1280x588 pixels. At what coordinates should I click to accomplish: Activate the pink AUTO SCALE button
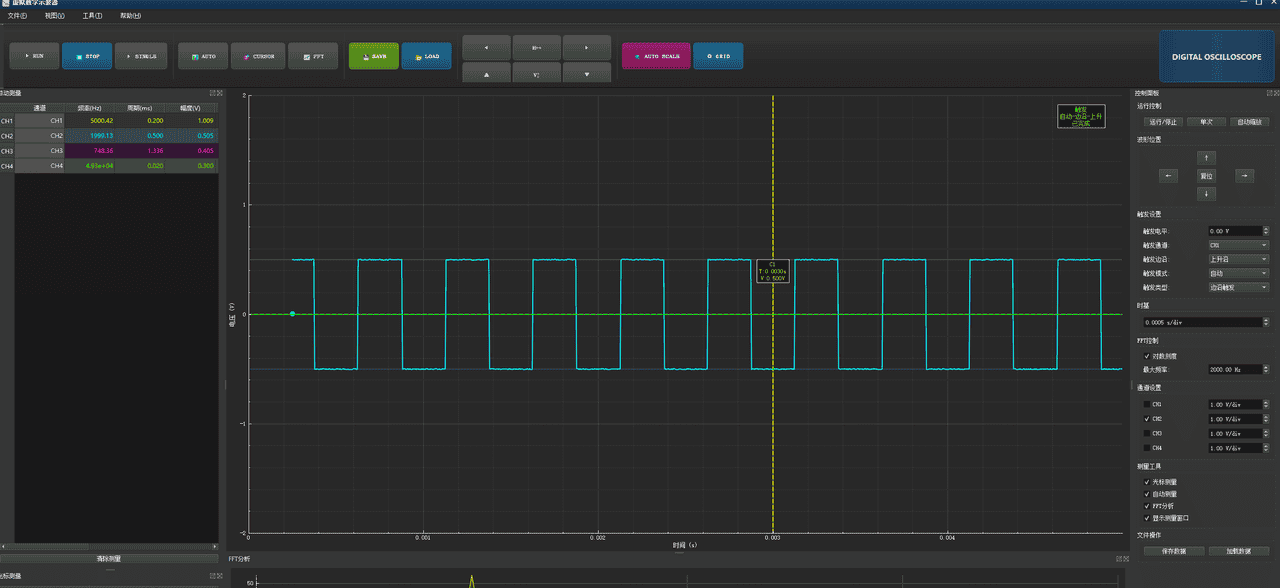(655, 56)
